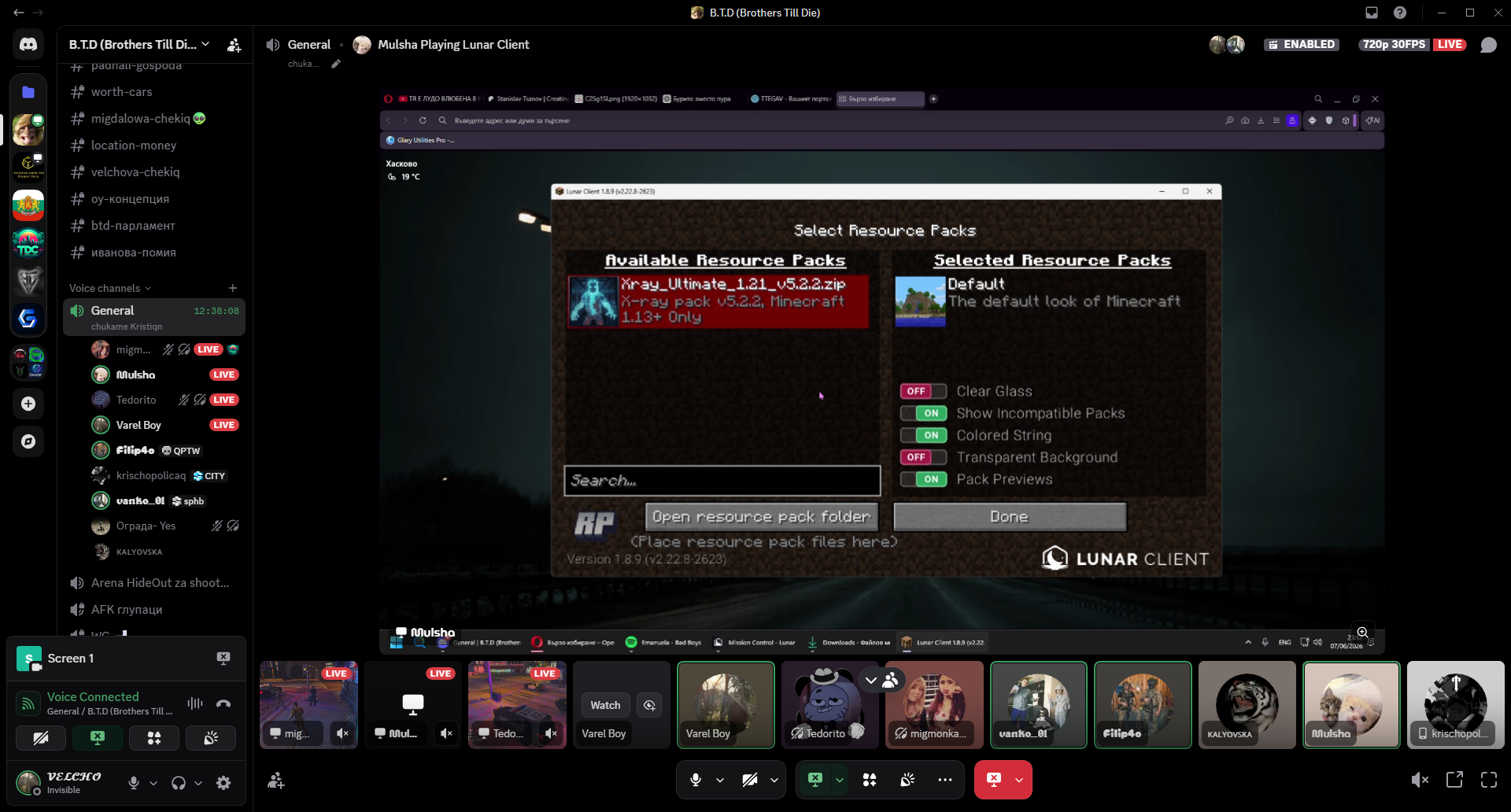
Task: Open more options ellipsis in call bar
Action: point(945,780)
